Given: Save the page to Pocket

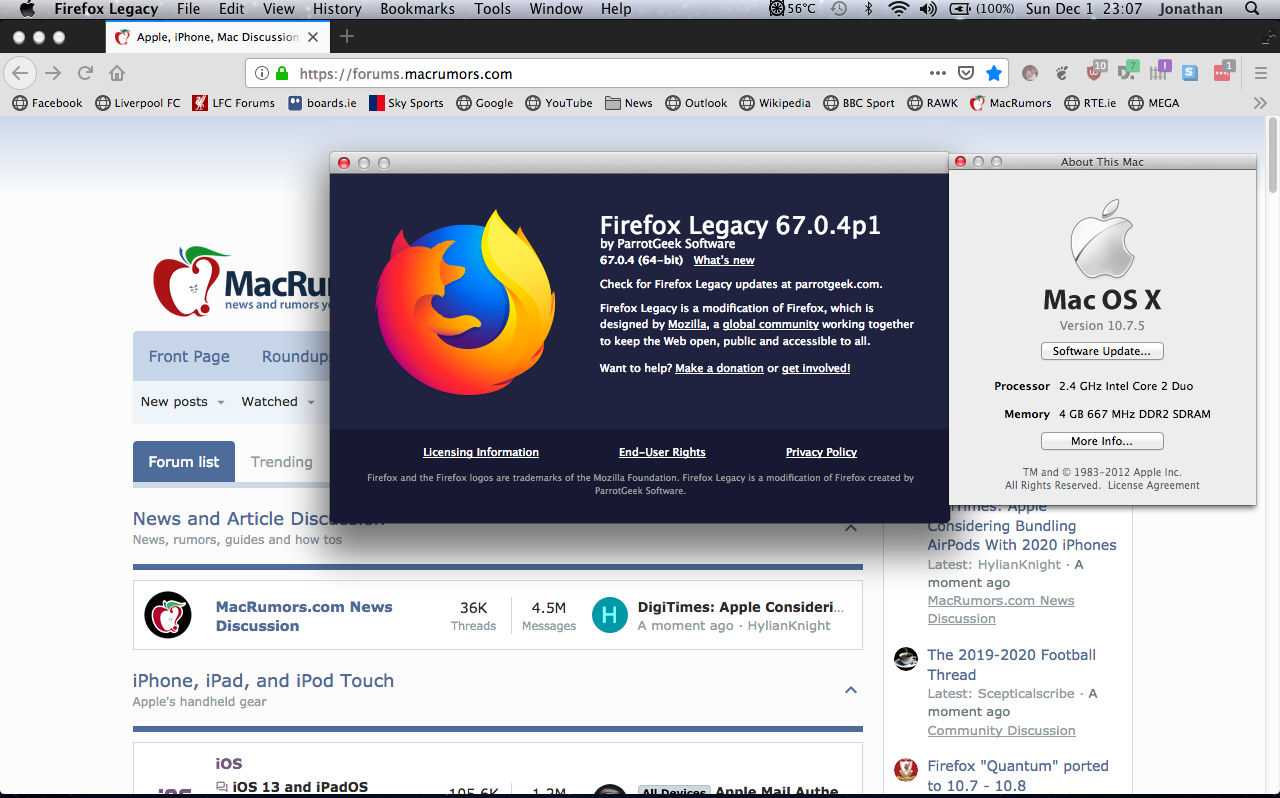Looking at the screenshot, I should coord(966,73).
